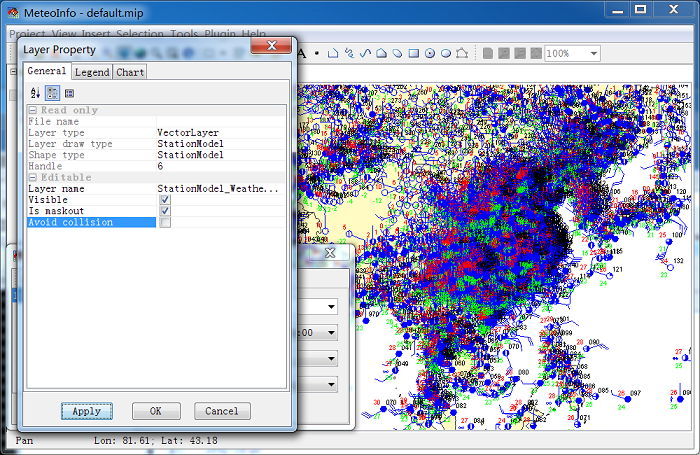Click the station label '132' on map
The height and width of the screenshot is (455, 700).
678,260
